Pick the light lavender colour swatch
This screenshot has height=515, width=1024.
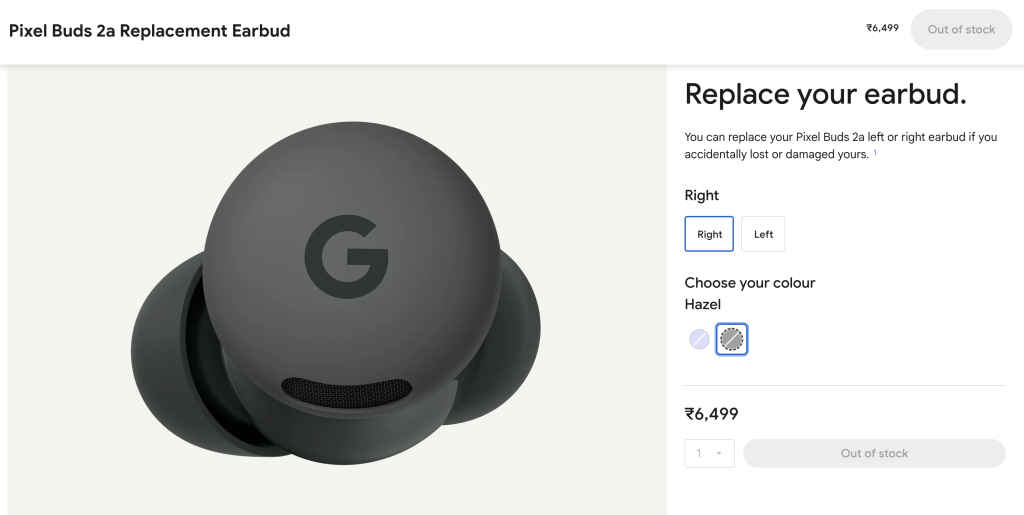pos(699,340)
